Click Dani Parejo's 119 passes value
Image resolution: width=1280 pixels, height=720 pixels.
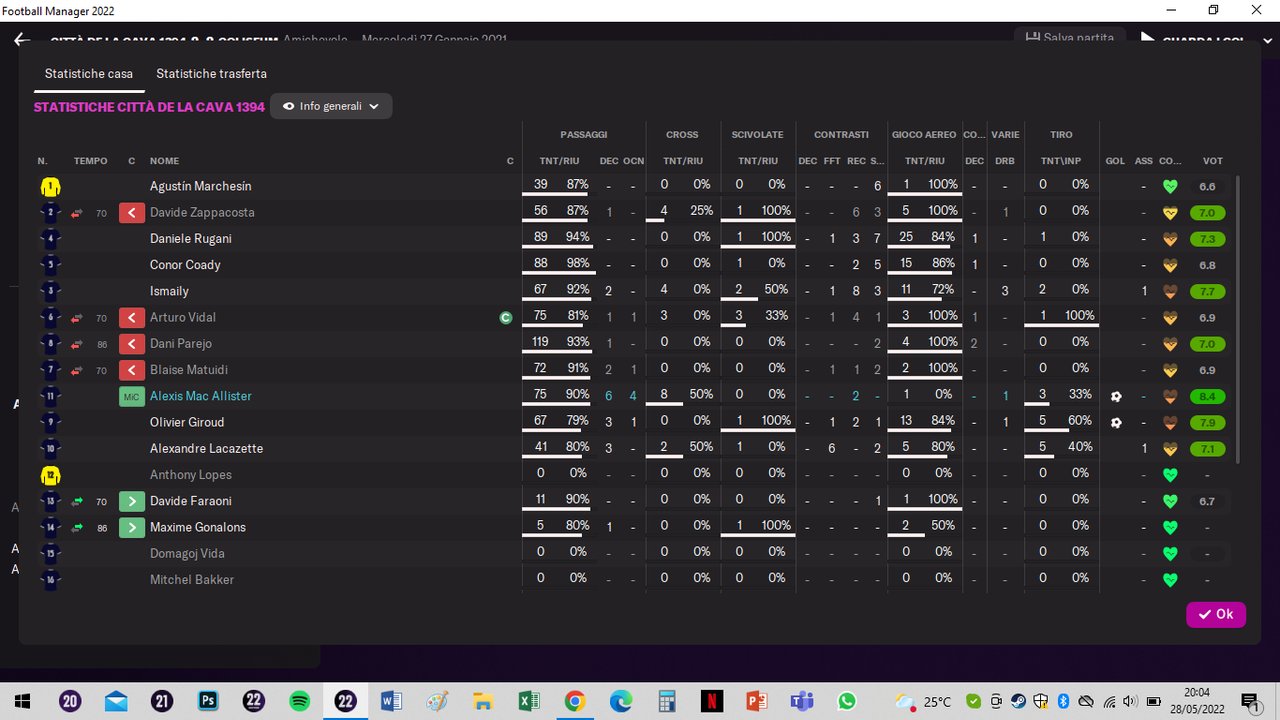point(540,341)
